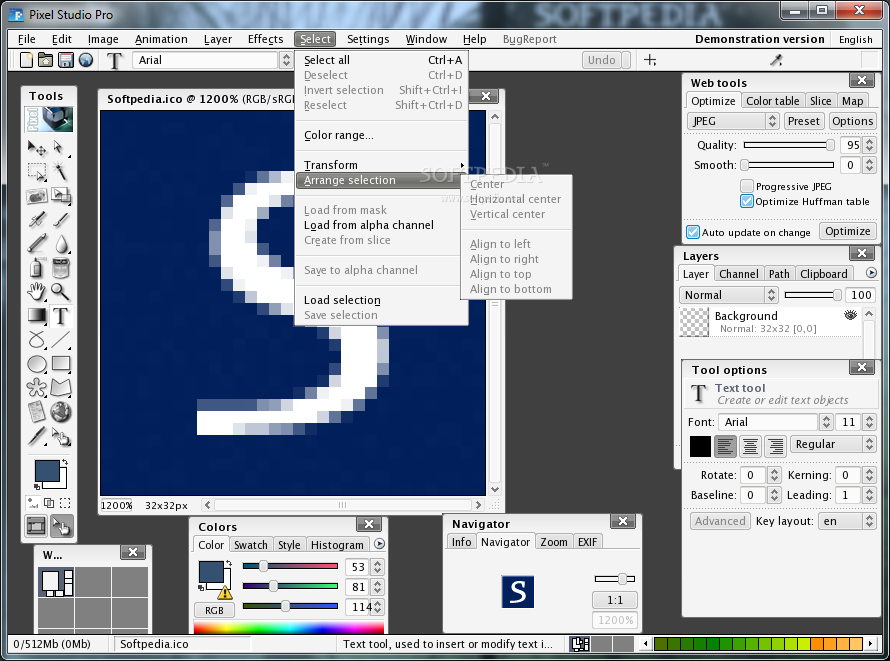Open the Effects menu
890x661 pixels.
click(265, 39)
